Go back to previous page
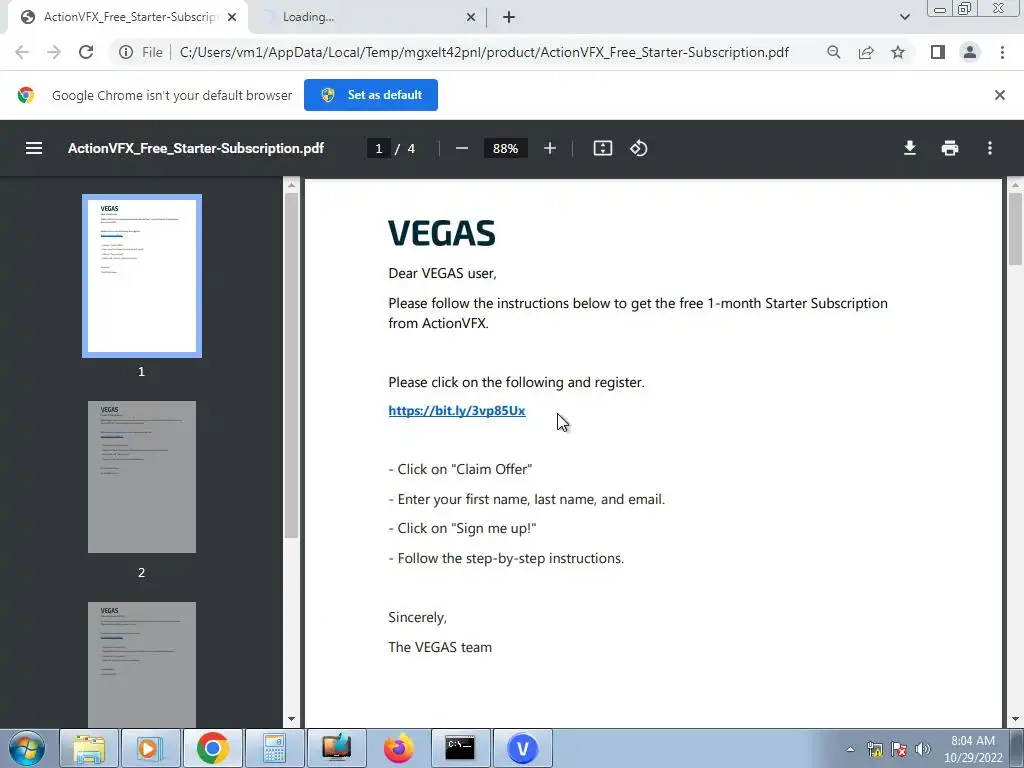Image resolution: width=1024 pixels, height=768 pixels. click(22, 52)
